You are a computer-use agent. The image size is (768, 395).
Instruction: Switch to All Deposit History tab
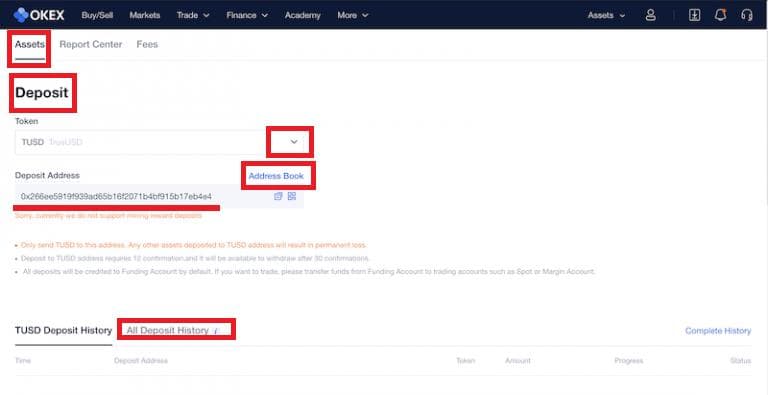(168, 331)
